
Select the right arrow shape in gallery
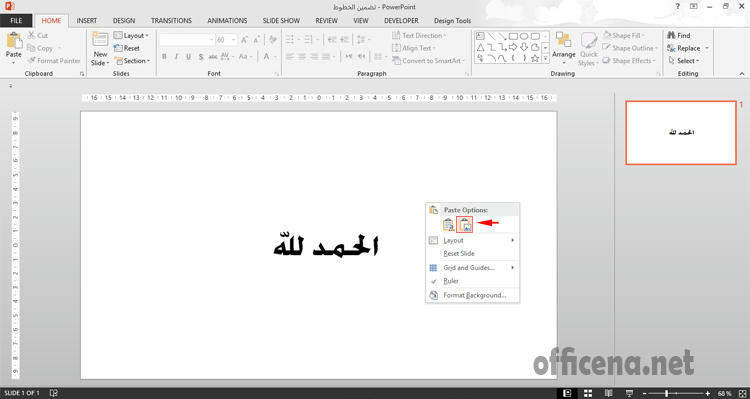coord(513,47)
